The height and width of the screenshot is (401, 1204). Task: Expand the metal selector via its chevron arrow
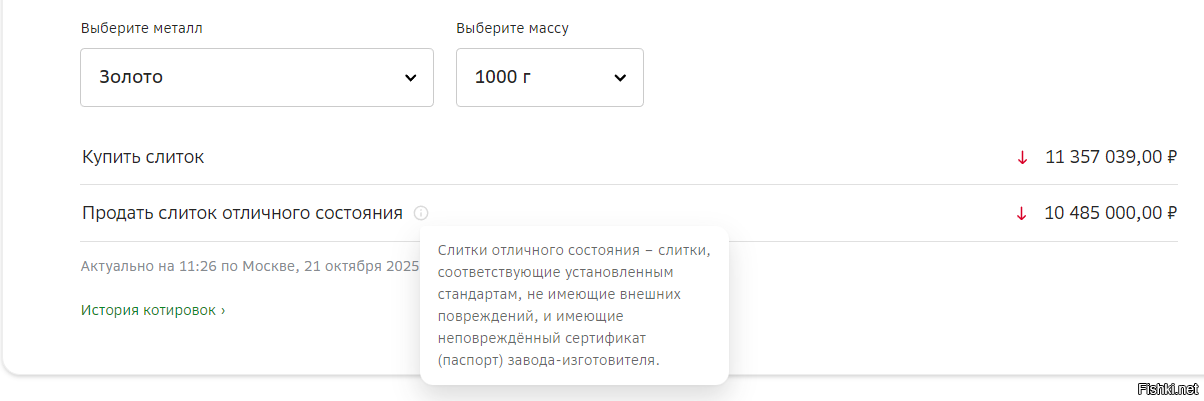[410, 78]
